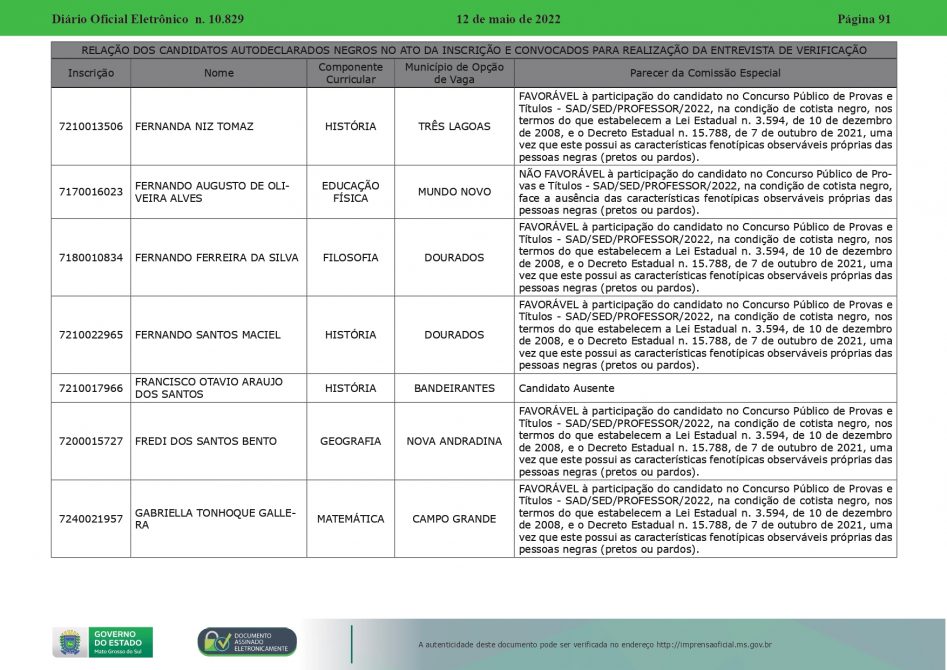Click the Documento Assinado Eletronicamente badge
Viewport: 947px width, 670px height.
pos(247,642)
